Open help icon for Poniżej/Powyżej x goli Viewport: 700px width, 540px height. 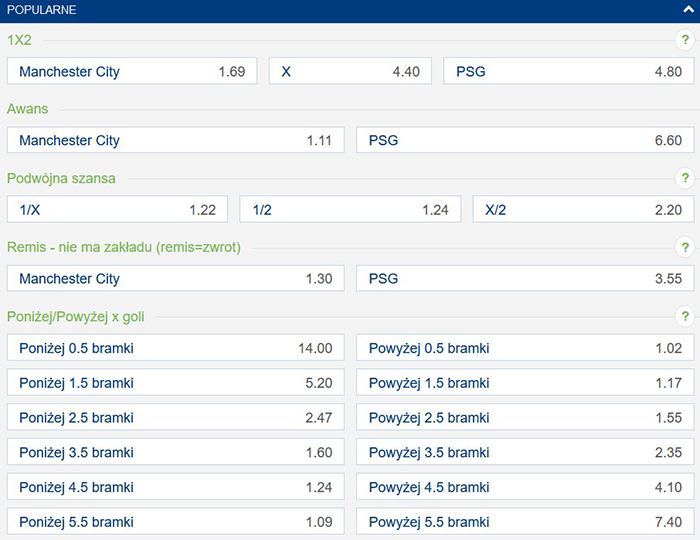pos(685,317)
